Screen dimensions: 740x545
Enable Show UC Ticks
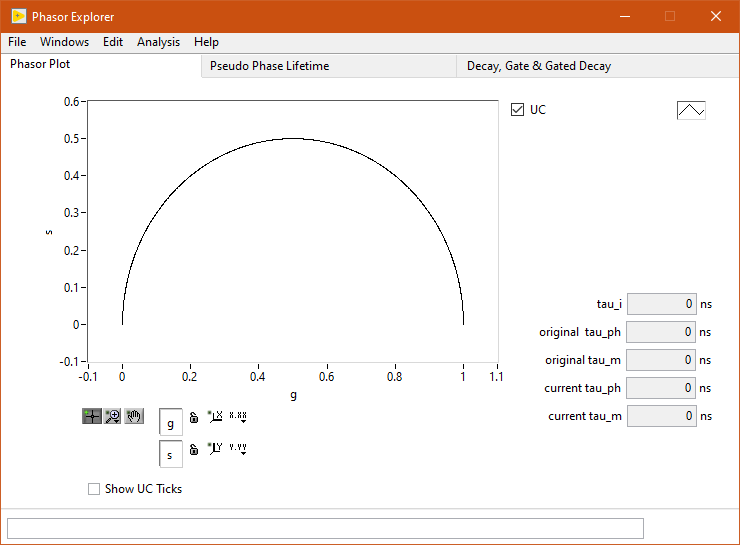pyautogui.click(x=94, y=489)
